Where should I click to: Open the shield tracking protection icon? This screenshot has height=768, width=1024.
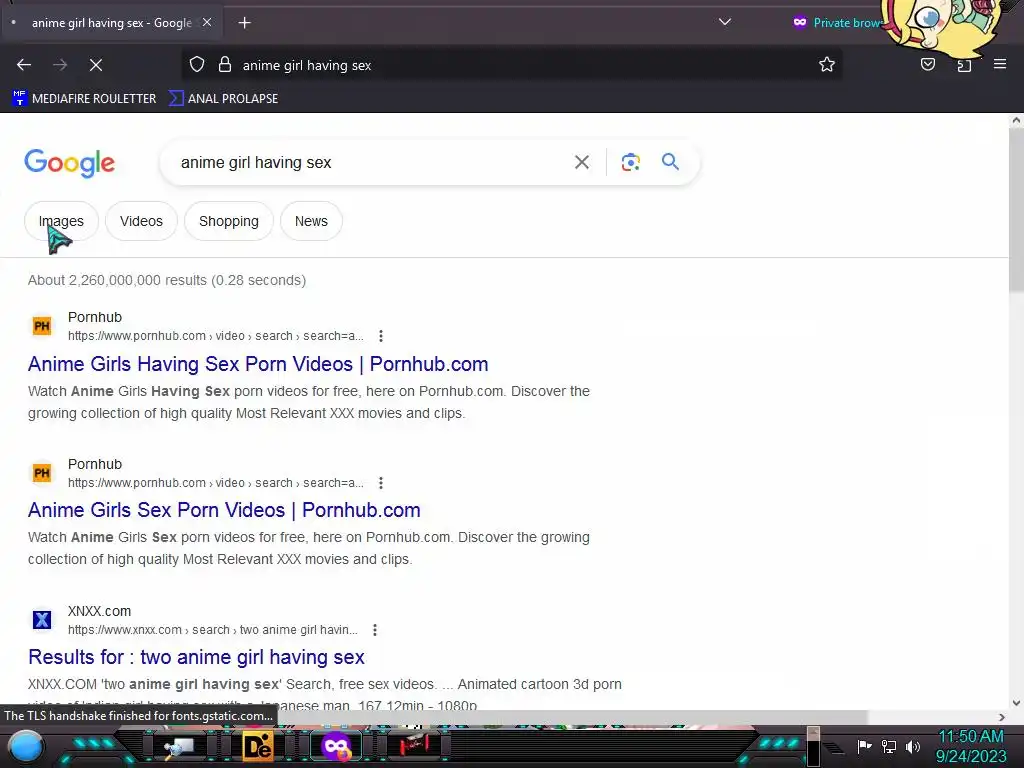[x=197, y=65]
